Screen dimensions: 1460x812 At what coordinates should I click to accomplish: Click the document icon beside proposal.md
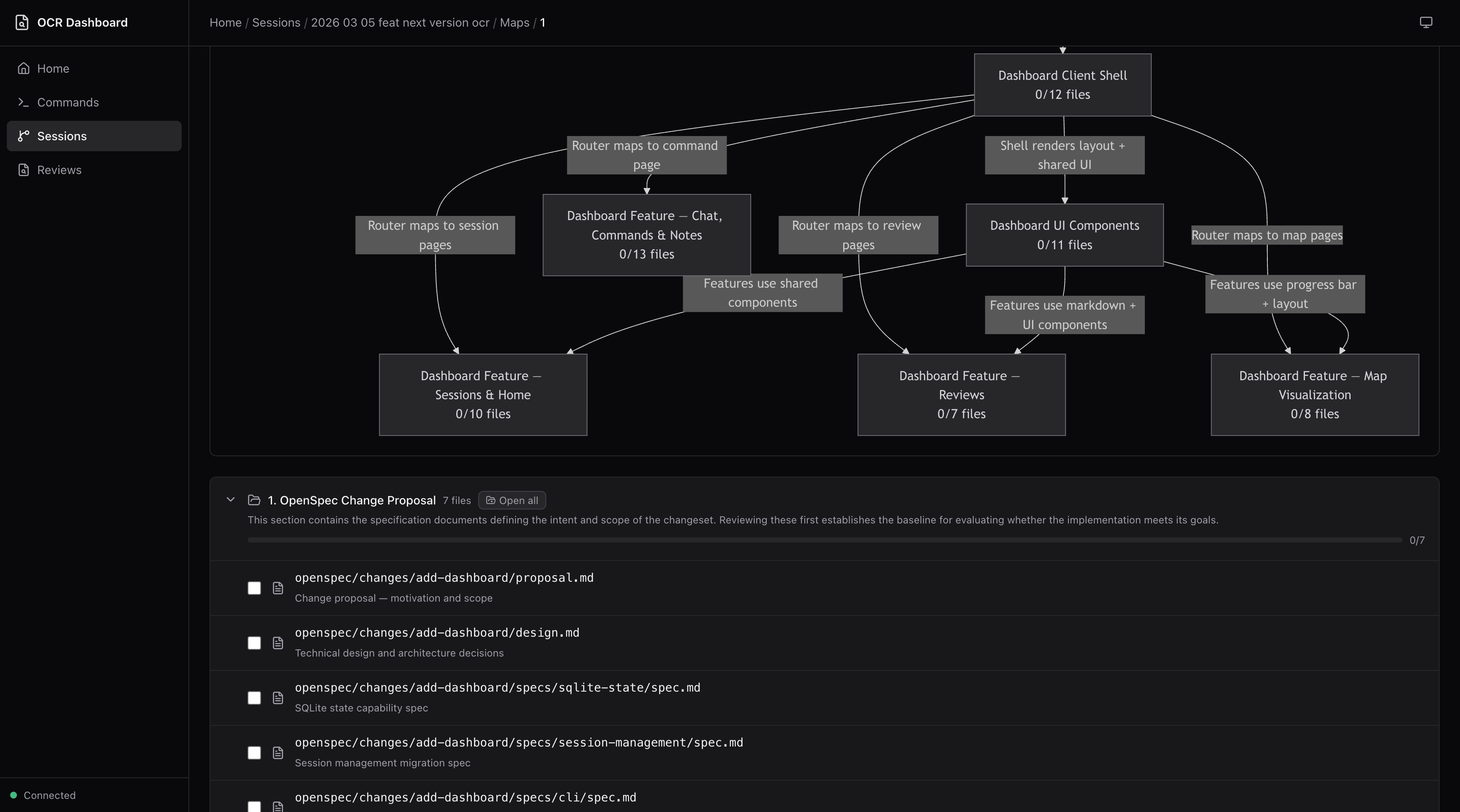pos(278,588)
